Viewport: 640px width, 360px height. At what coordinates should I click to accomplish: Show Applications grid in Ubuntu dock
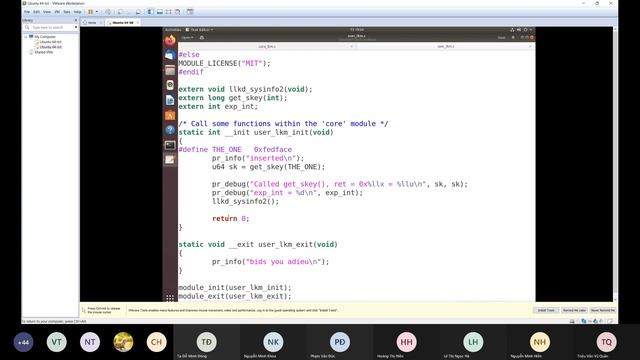click(170, 297)
